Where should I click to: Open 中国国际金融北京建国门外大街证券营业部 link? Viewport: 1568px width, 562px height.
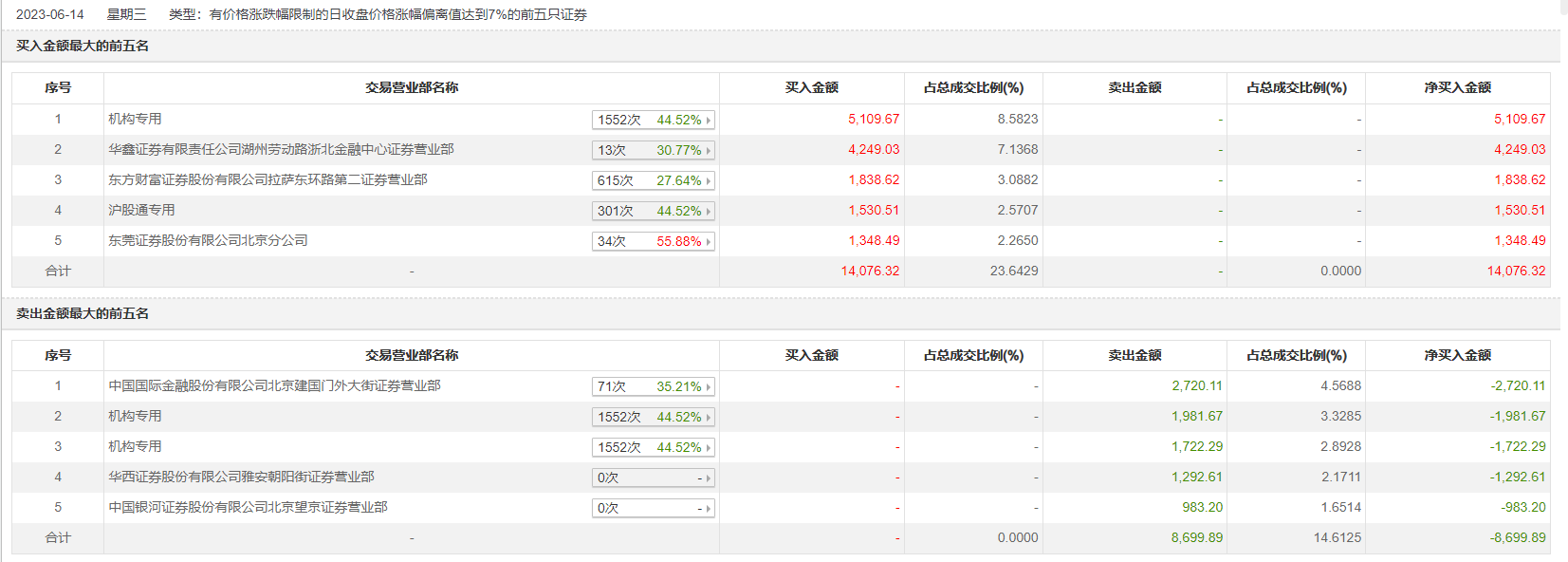[x=274, y=385]
